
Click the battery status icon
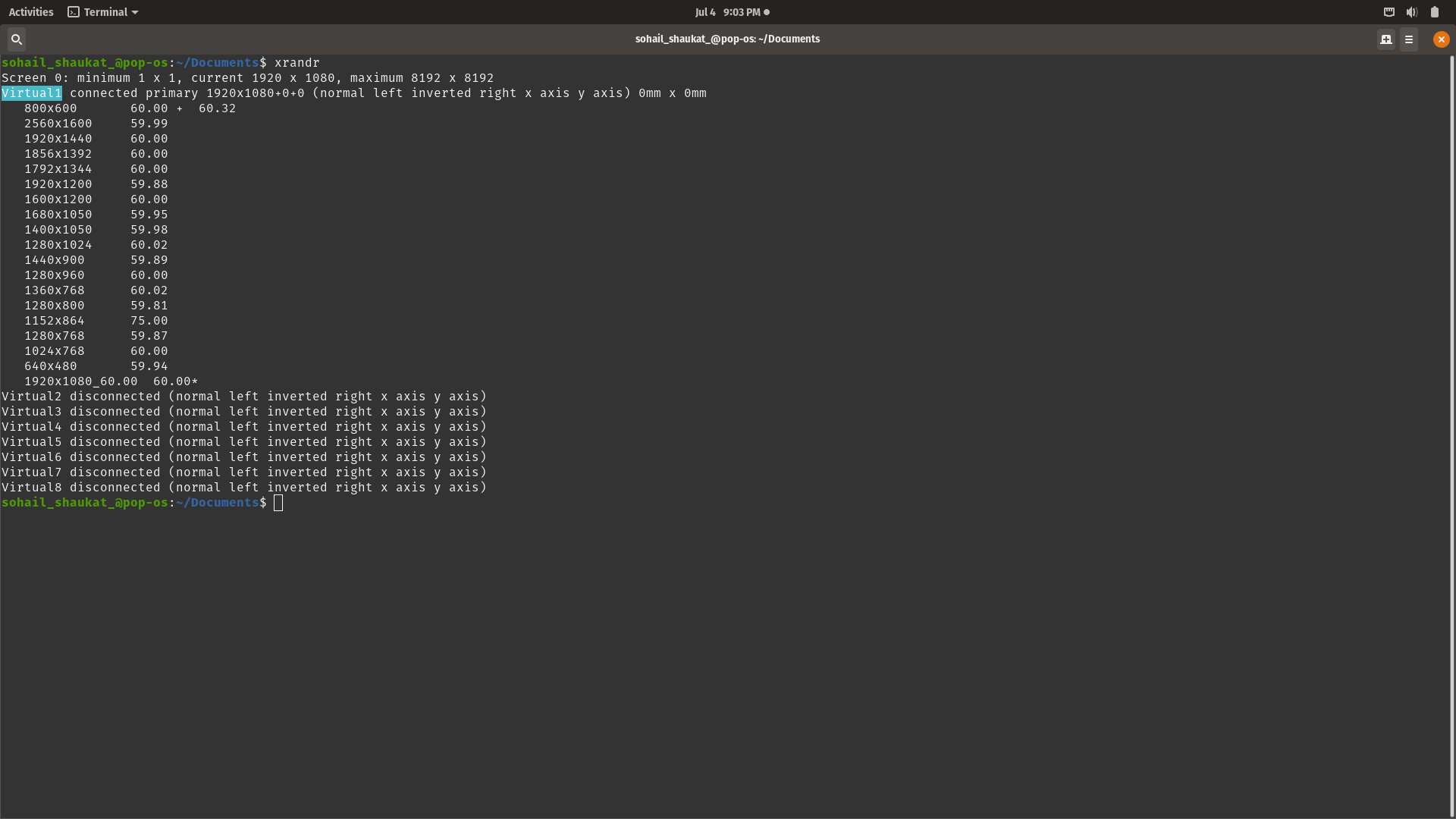1435,12
